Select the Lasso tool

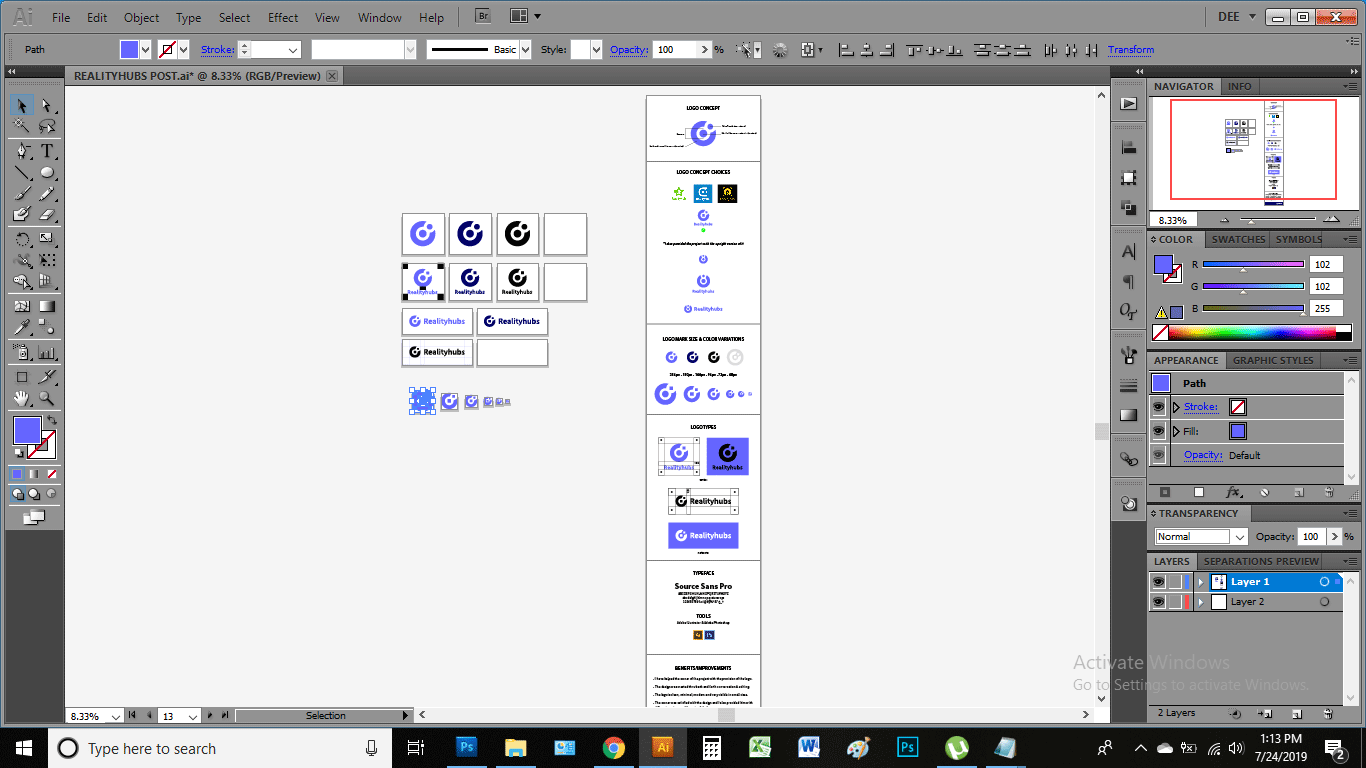click(47, 127)
